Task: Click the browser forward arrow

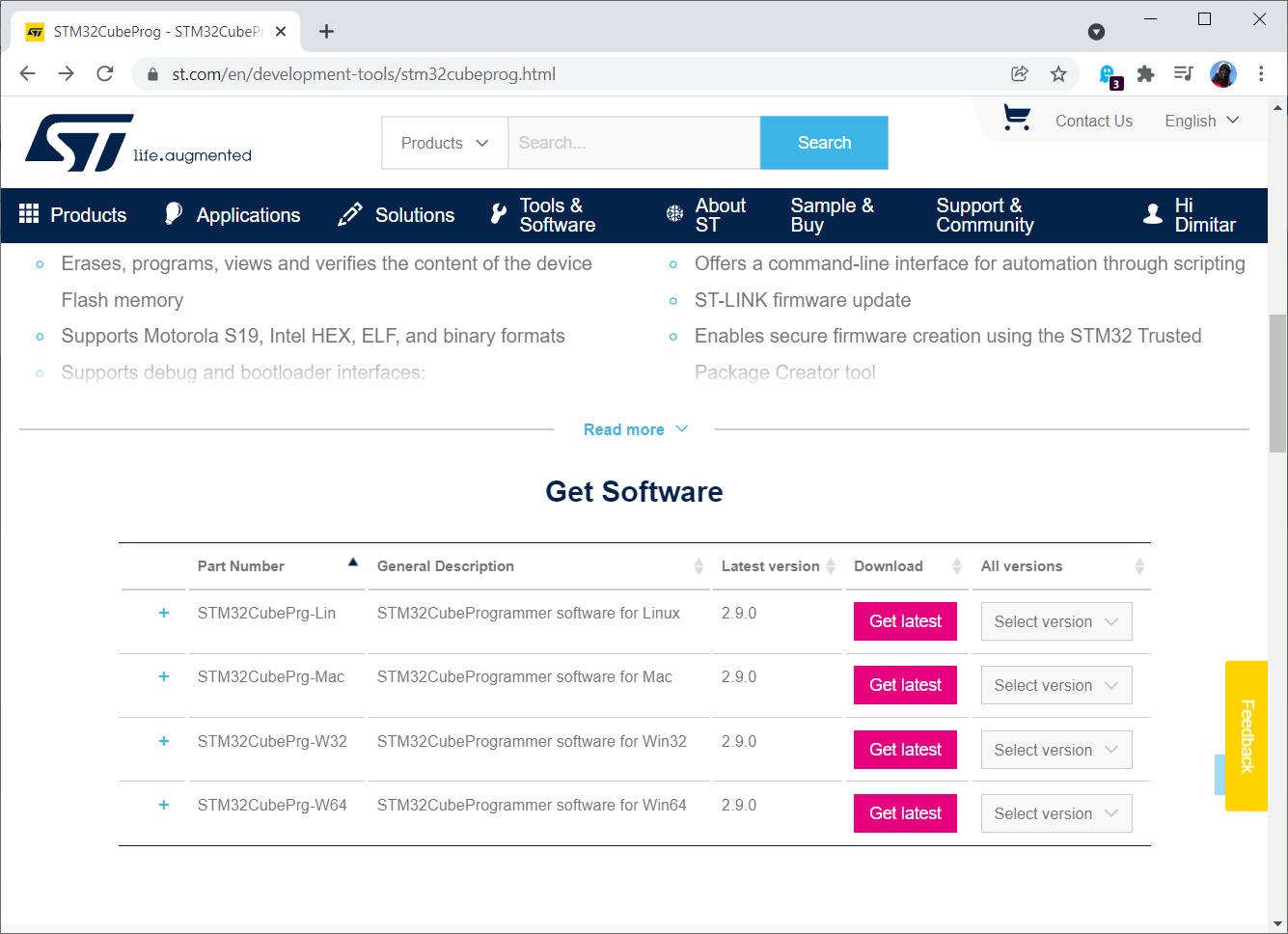Action: 66,73
